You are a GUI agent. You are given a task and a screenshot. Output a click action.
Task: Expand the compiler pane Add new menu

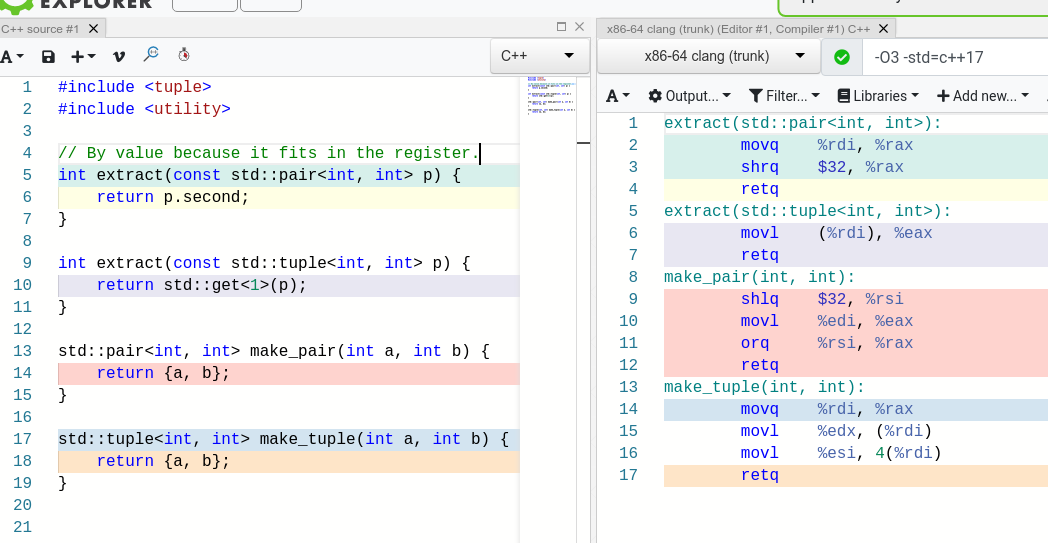(982, 96)
